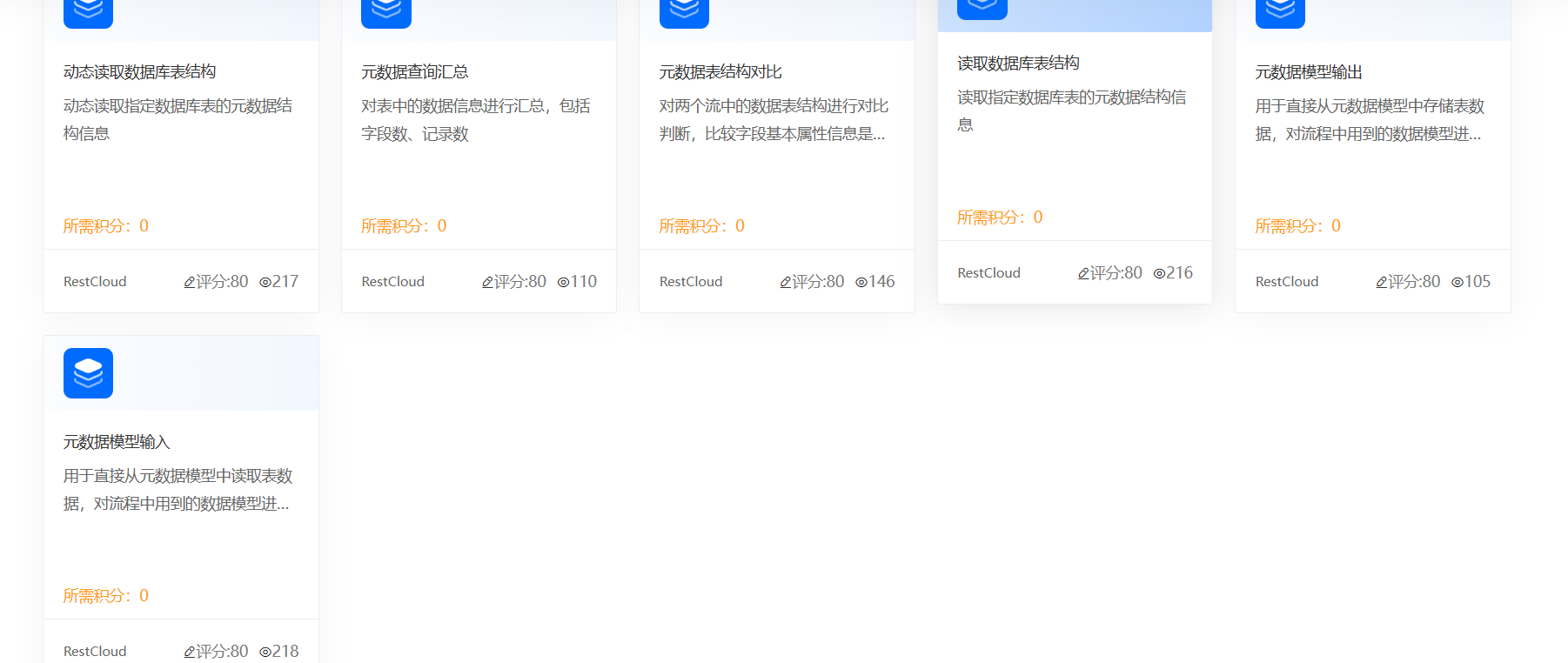Screen dimensions: 1568x663
Task: Click 所需积分: 0 on 元数据模型输出 card
Action: [1298, 226]
